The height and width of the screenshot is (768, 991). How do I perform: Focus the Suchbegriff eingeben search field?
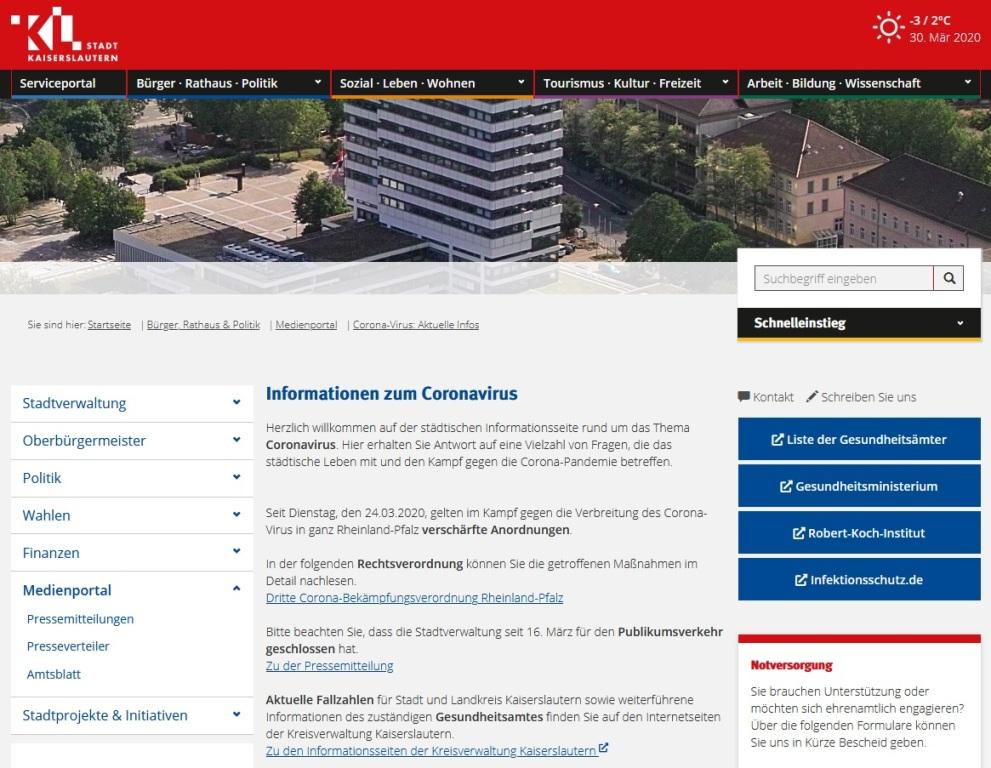842,279
